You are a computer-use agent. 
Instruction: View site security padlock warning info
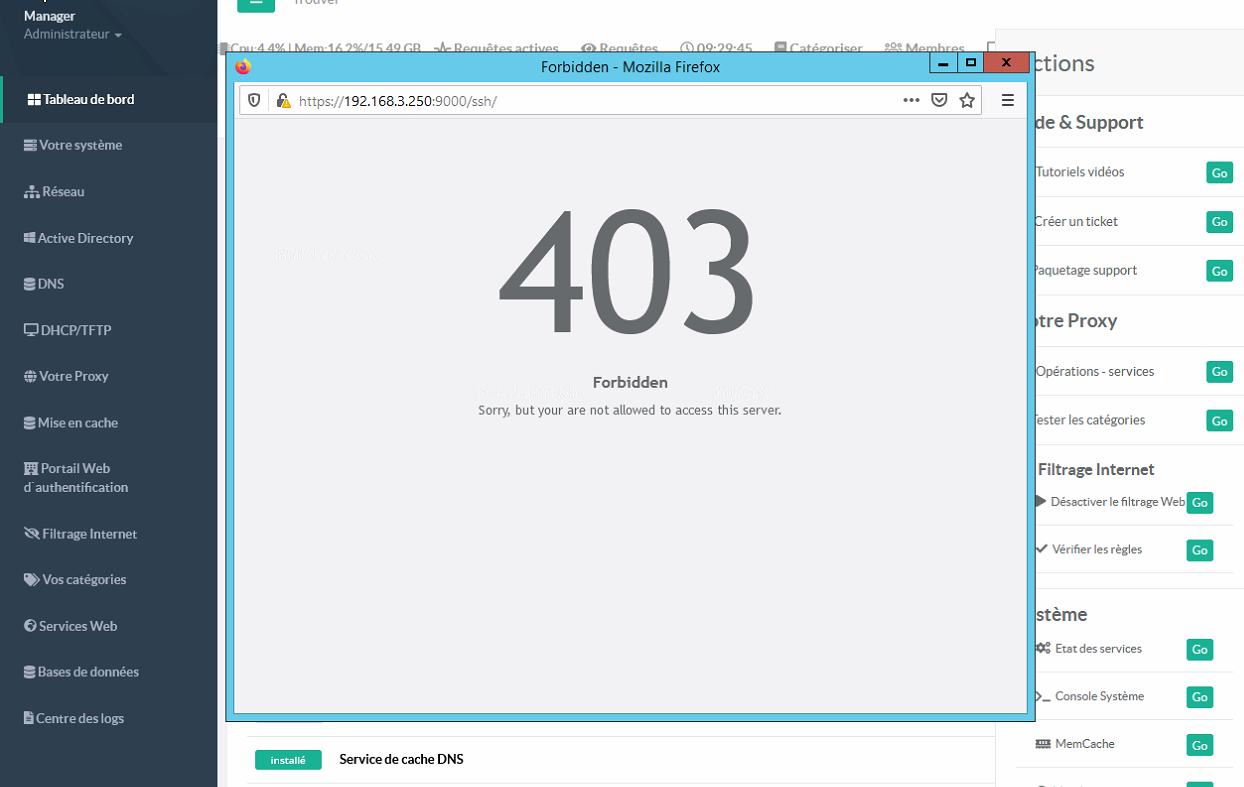pyautogui.click(x=283, y=100)
